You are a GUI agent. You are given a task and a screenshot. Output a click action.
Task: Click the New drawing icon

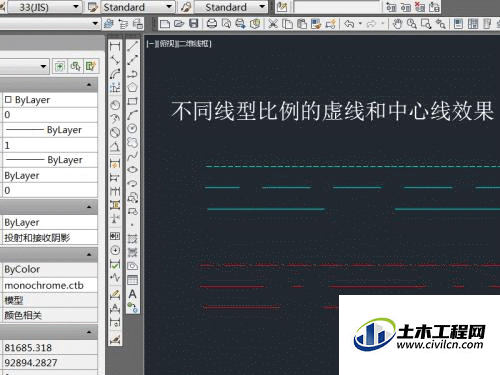point(165,24)
